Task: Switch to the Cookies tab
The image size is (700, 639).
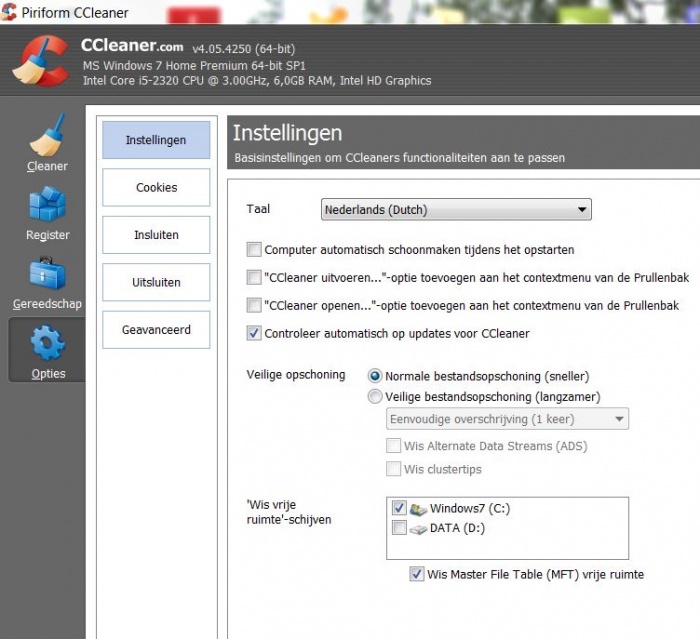Action: (x=156, y=187)
